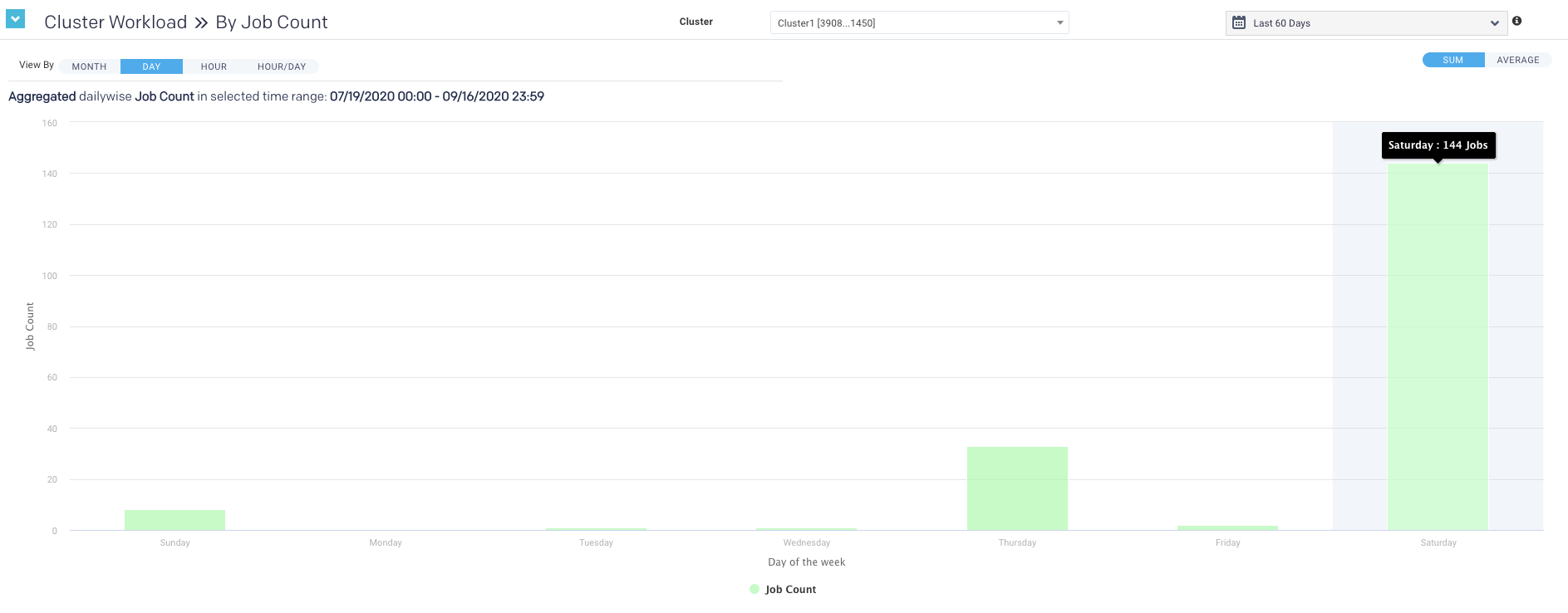1568x613 pixels.
Task: Click the Friday bar in chart
Action: [1227, 527]
